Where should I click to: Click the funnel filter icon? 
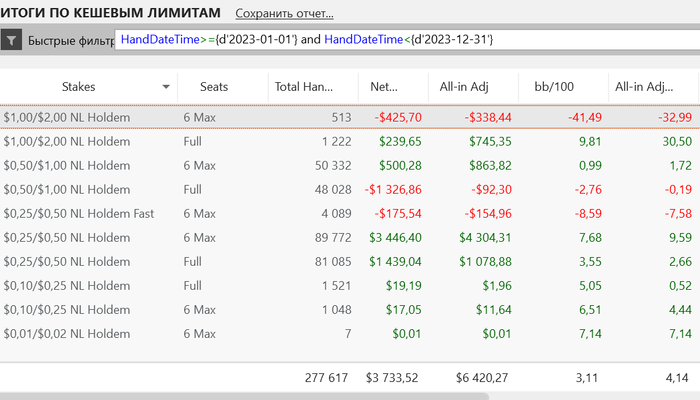11,41
